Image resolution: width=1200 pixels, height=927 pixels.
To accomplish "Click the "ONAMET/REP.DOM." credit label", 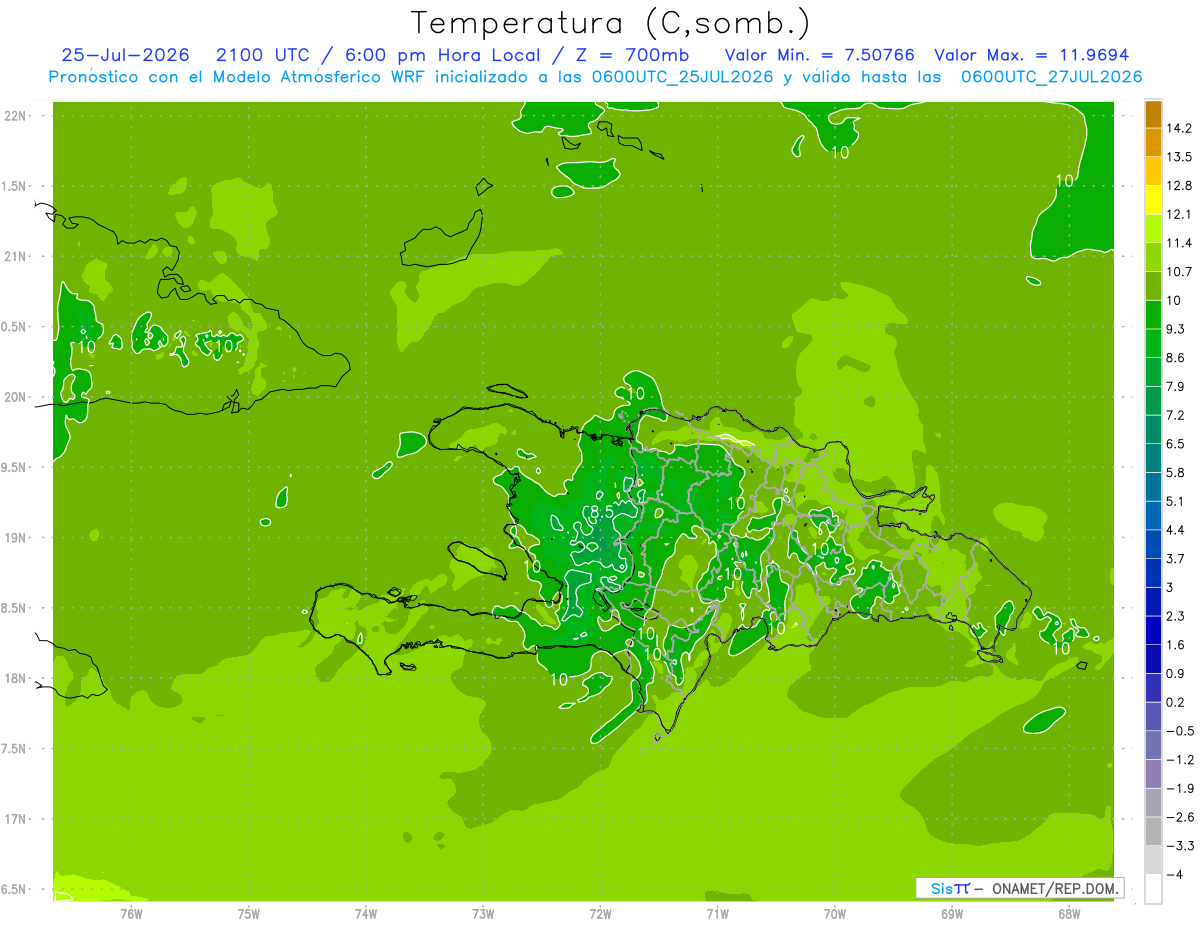I will click(x=1056, y=888).
